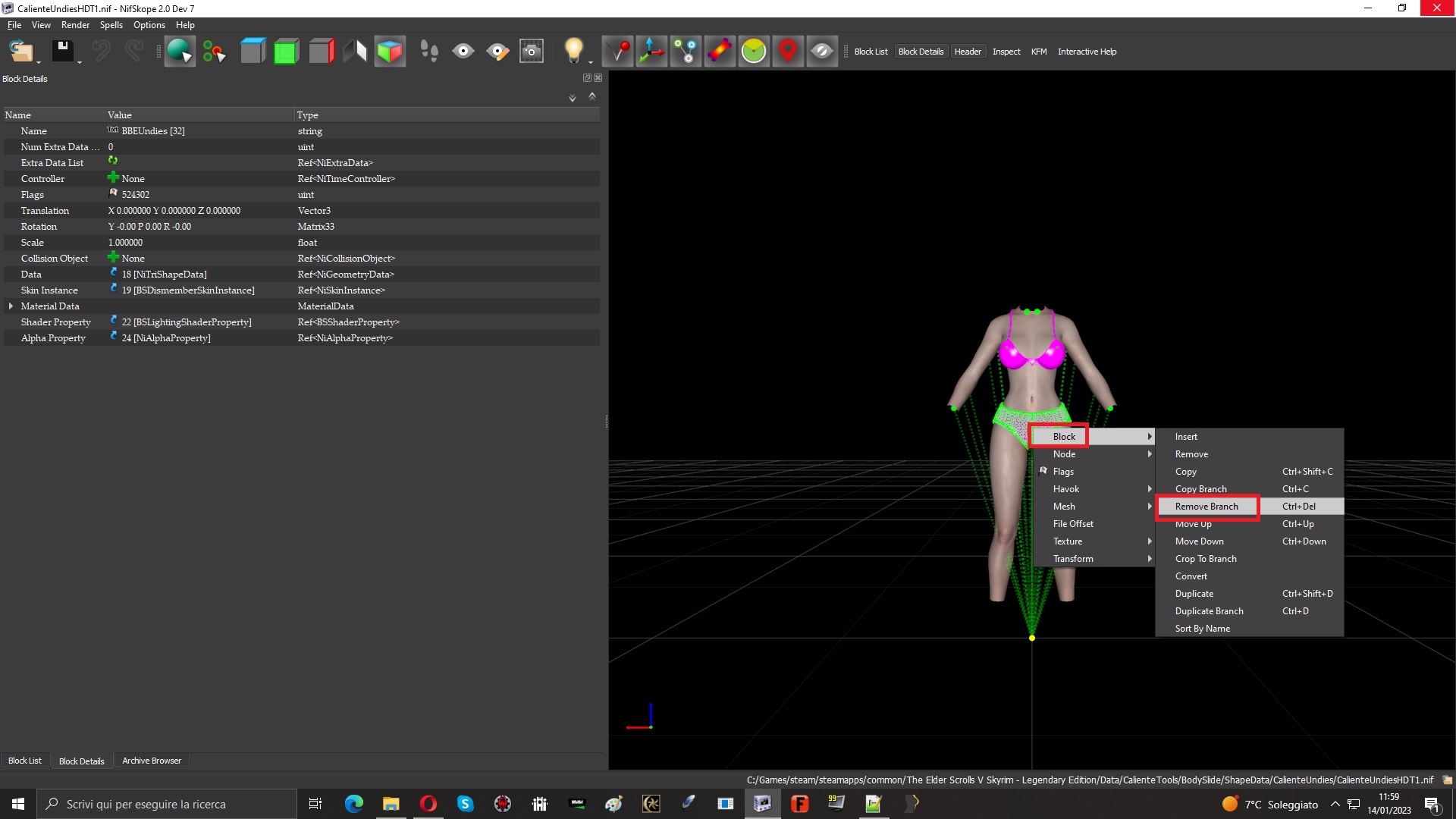Click the Redo arrow icon
1456x819 pixels.
click(x=134, y=52)
